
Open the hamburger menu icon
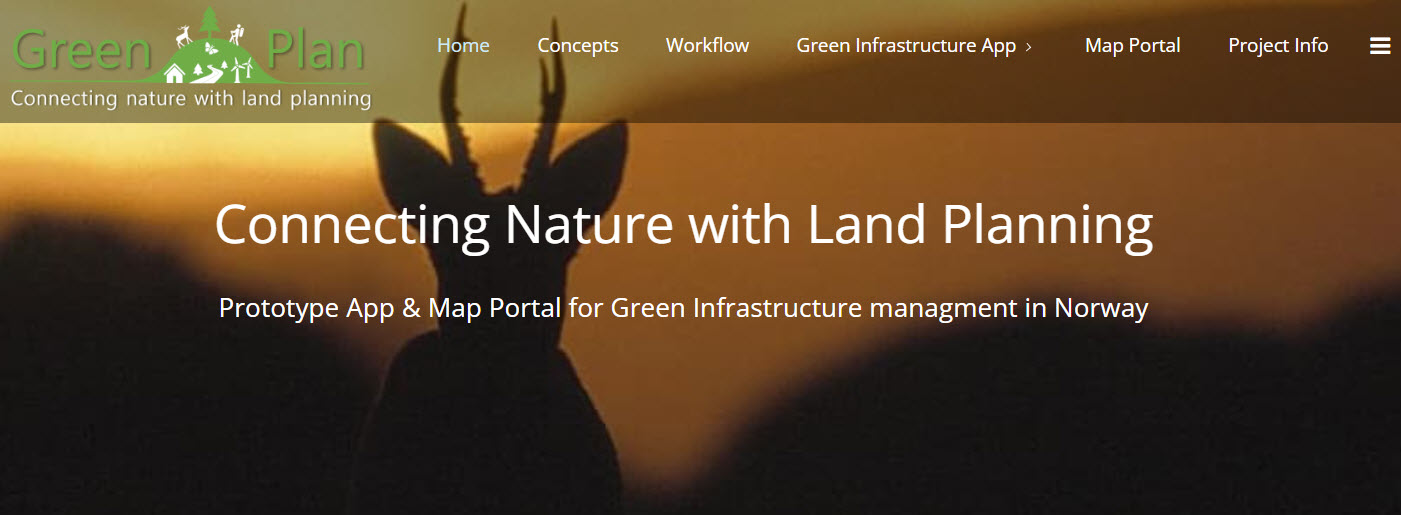1380,46
